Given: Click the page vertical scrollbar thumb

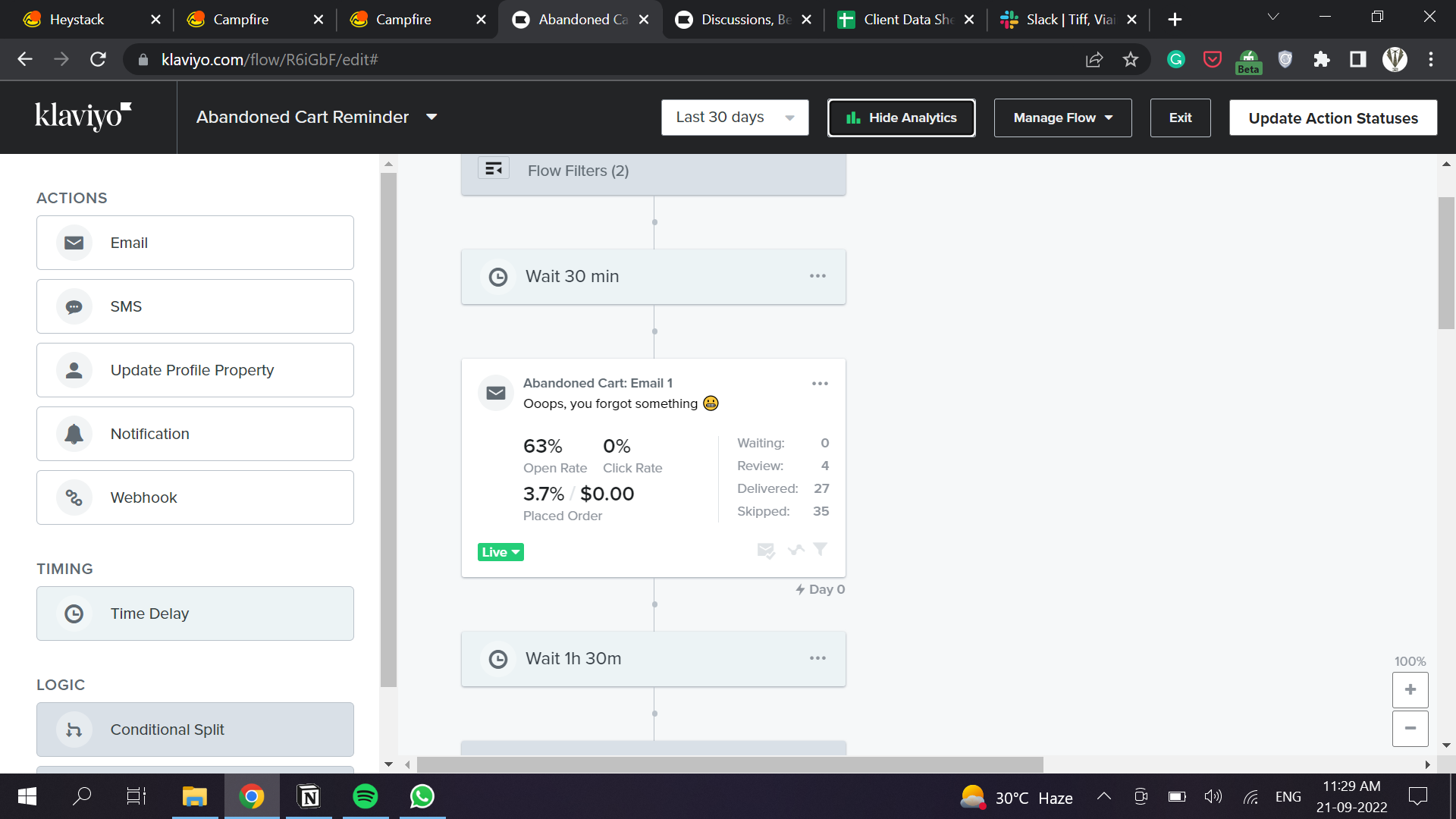Looking at the screenshot, I should click(1446, 263).
